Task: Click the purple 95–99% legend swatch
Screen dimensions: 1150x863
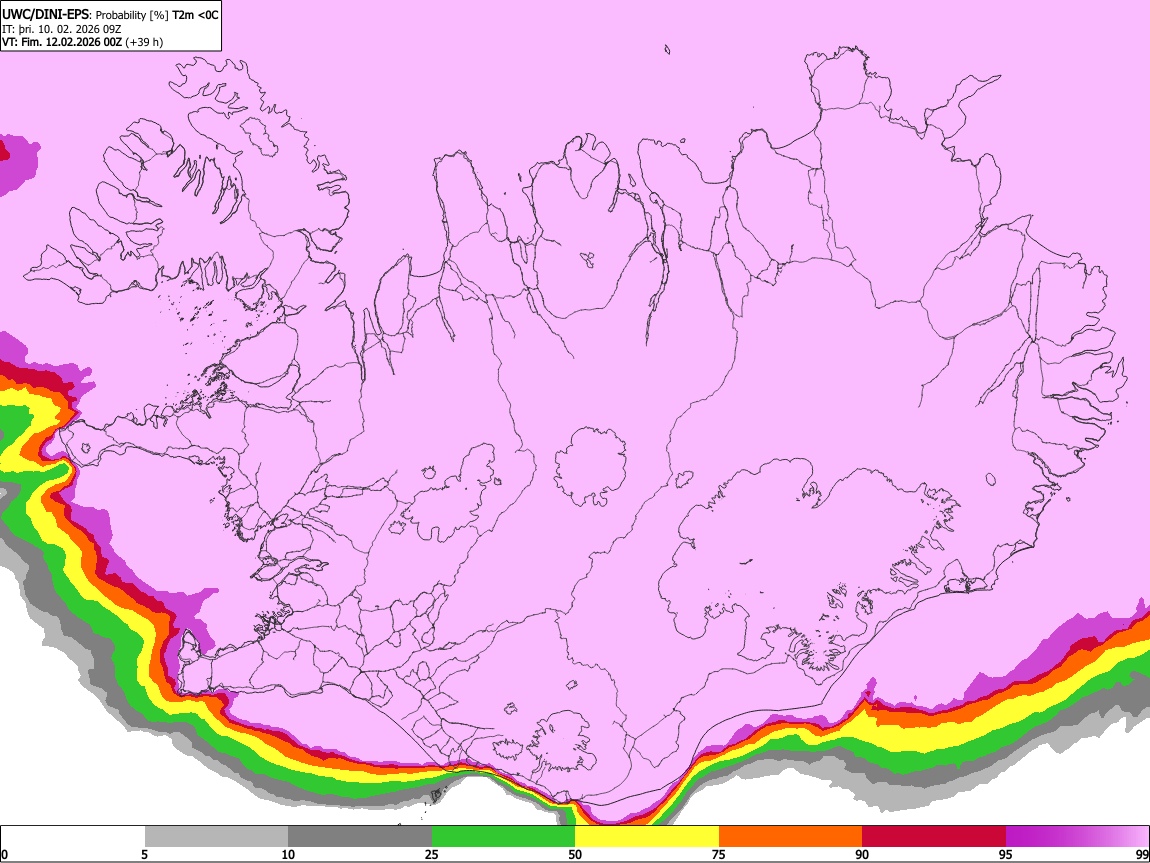Action: [1077, 836]
